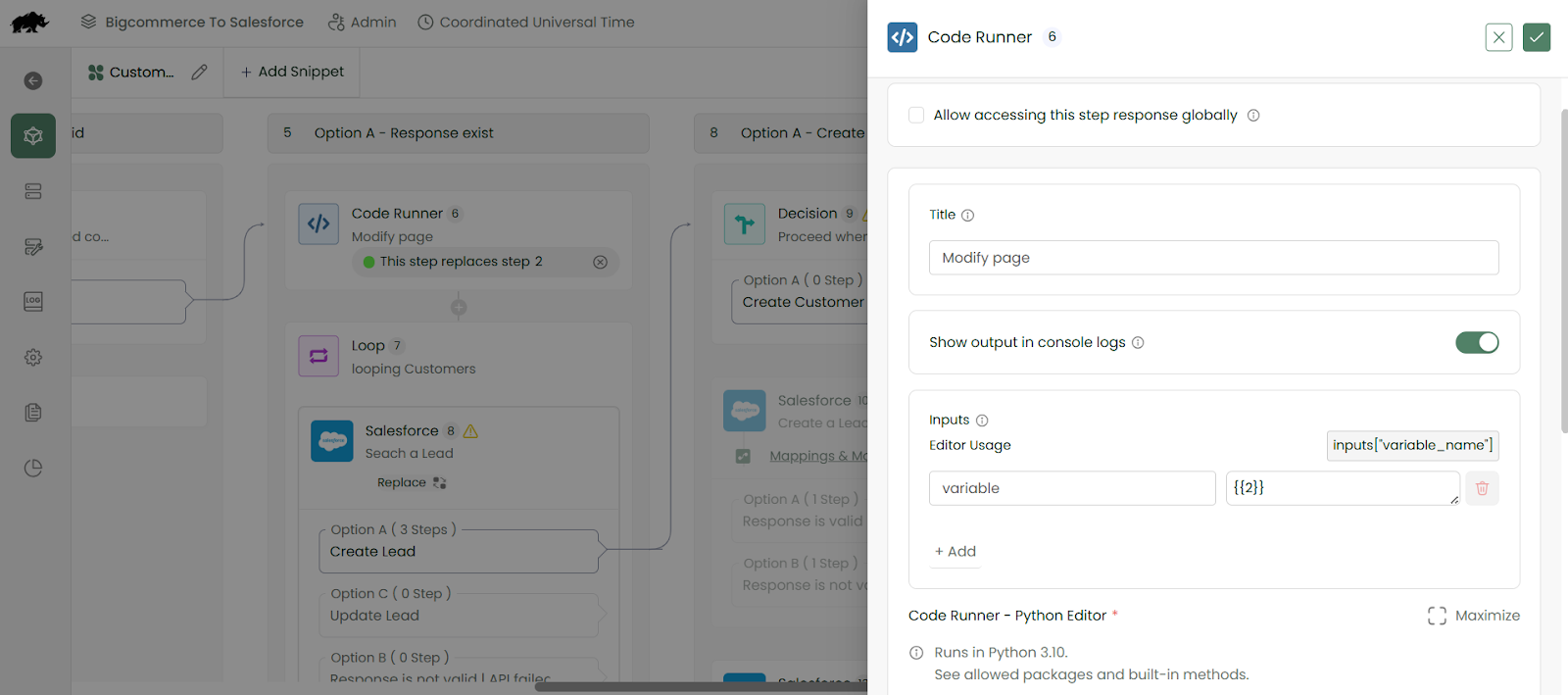Click 'Runs in Python 3.10.' note
The image size is (1568, 695).
point(1001,653)
